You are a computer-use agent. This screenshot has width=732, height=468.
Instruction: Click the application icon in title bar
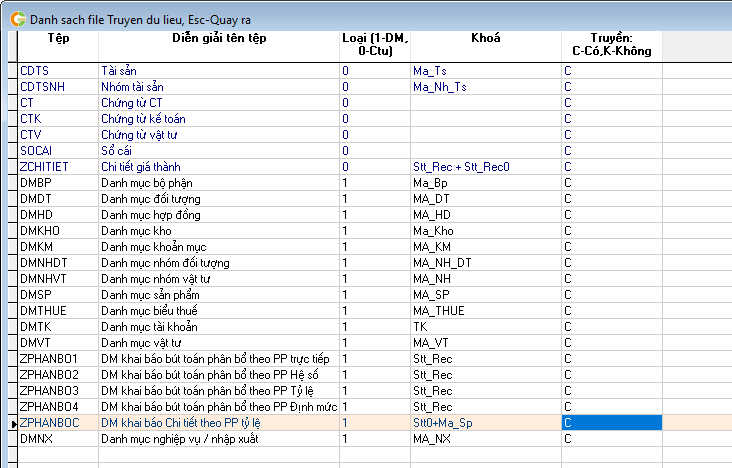coord(18,20)
